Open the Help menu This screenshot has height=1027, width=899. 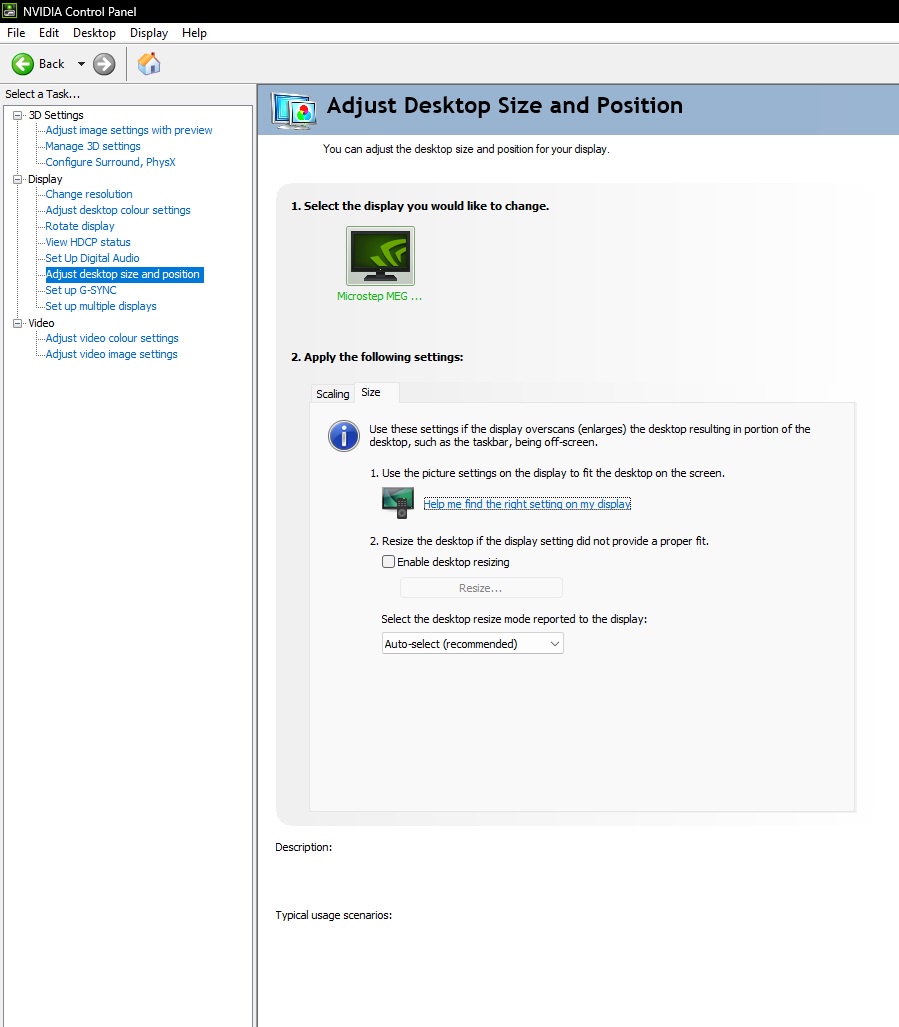pyautogui.click(x=194, y=33)
